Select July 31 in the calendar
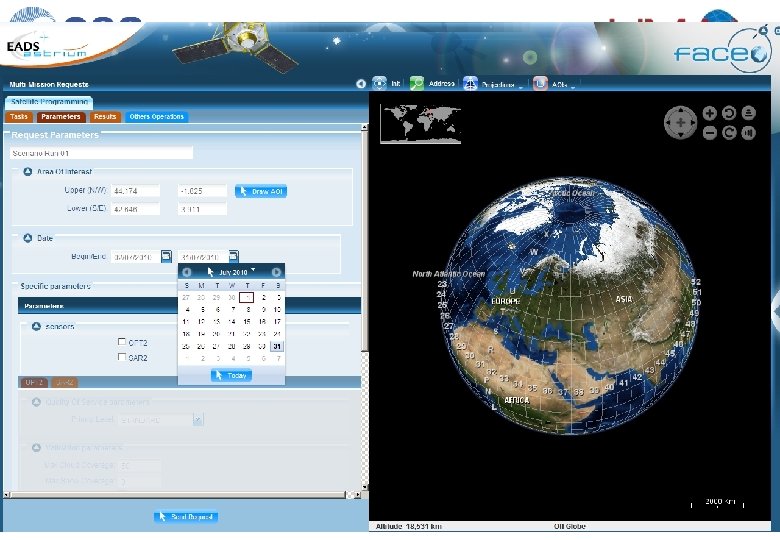Viewport: 780px width, 540px height. coord(277,346)
